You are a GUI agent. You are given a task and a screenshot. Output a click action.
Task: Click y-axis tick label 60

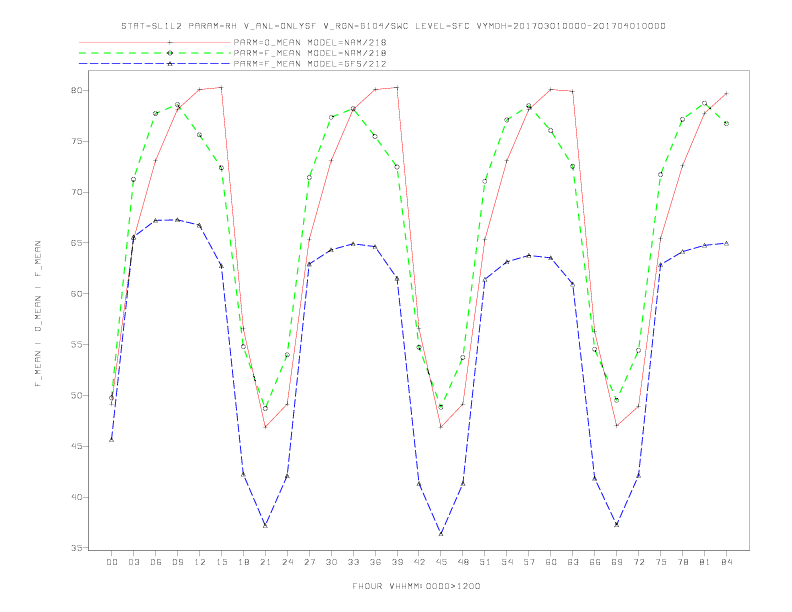coord(76,294)
